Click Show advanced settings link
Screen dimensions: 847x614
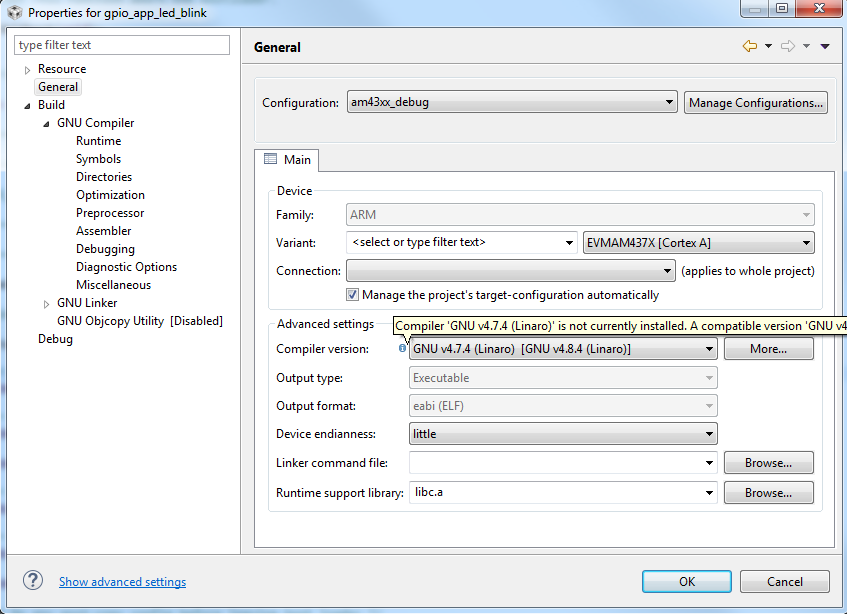click(x=123, y=582)
